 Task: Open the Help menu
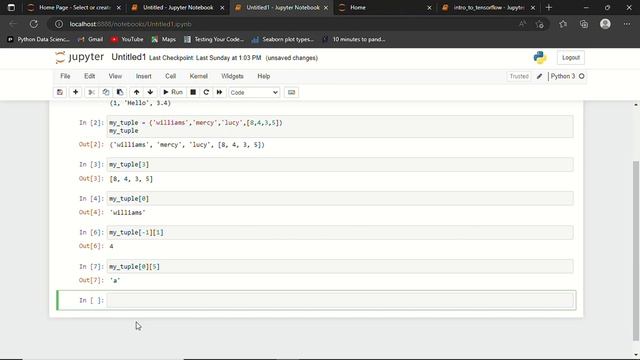(x=264, y=76)
